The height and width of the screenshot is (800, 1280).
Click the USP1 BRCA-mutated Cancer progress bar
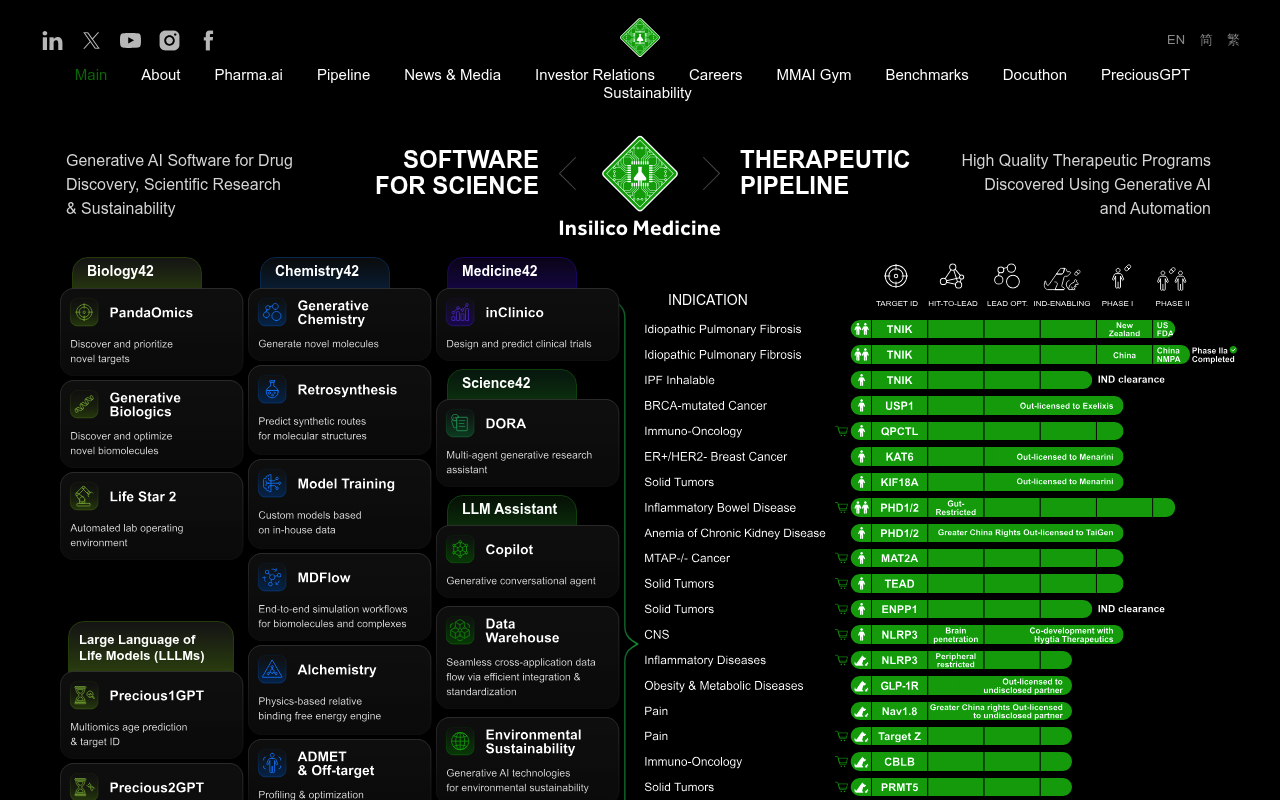(987, 406)
